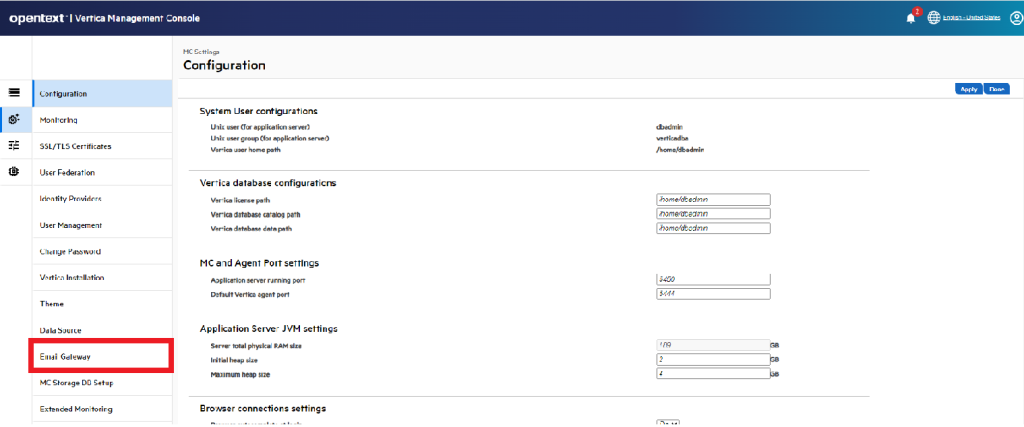Open SSL/TLS Certificates settings

click(x=102, y=146)
